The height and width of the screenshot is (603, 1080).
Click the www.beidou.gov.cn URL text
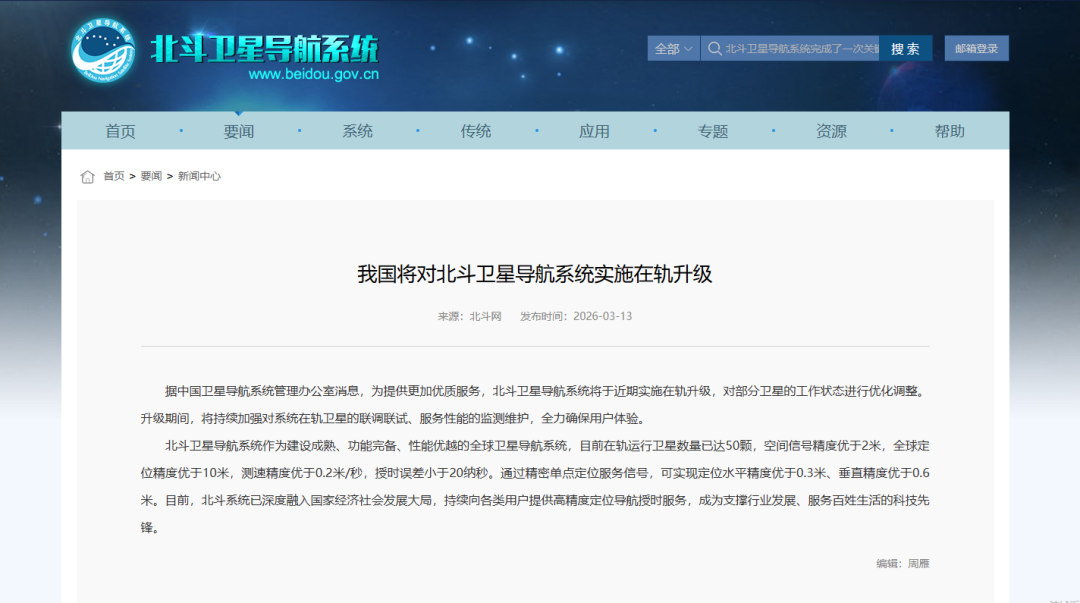coord(313,74)
